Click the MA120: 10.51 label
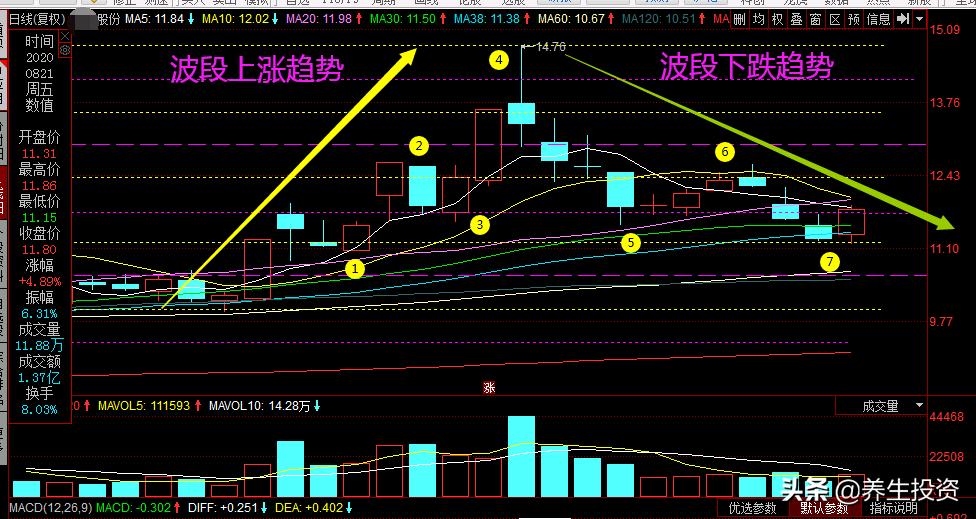976x519 pixels. (x=659, y=19)
